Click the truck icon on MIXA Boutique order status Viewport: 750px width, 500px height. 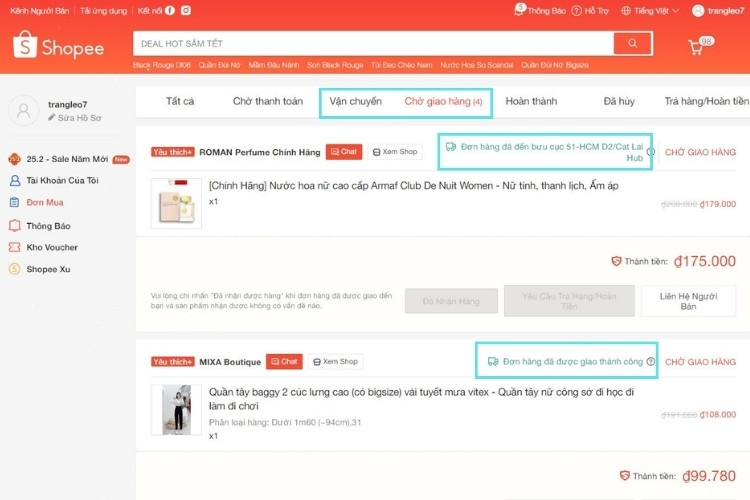tap(493, 361)
